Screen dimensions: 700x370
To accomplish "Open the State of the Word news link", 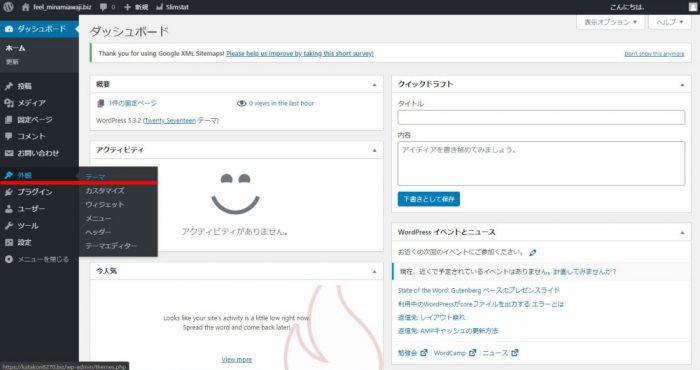I will (x=479, y=291).
